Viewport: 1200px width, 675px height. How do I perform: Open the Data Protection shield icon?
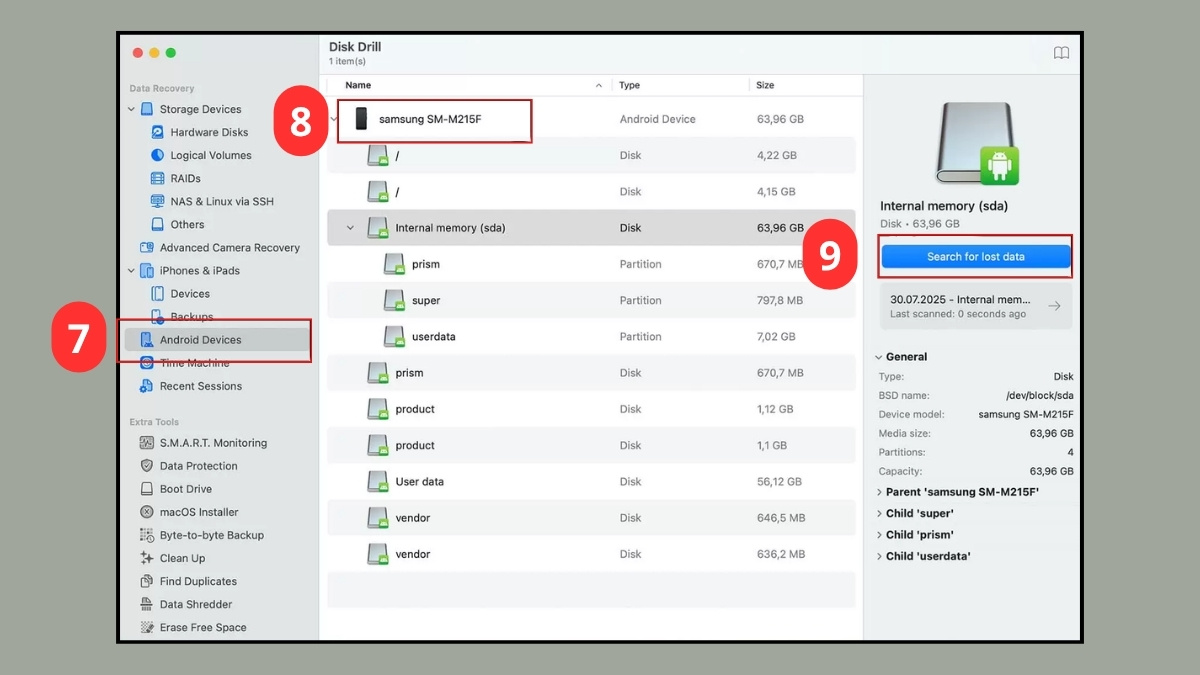(147, 466)
